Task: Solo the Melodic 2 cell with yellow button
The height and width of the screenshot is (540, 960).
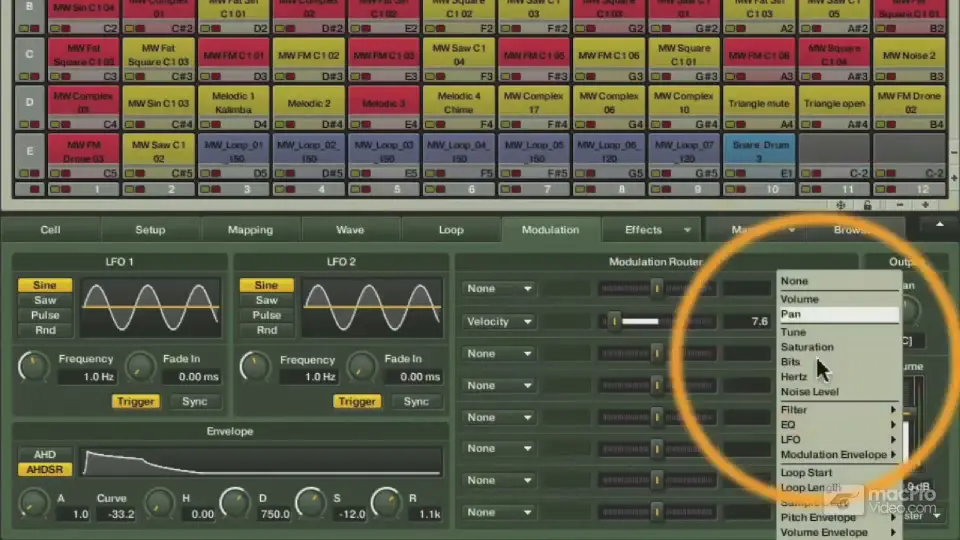Action: pos(280,124)
